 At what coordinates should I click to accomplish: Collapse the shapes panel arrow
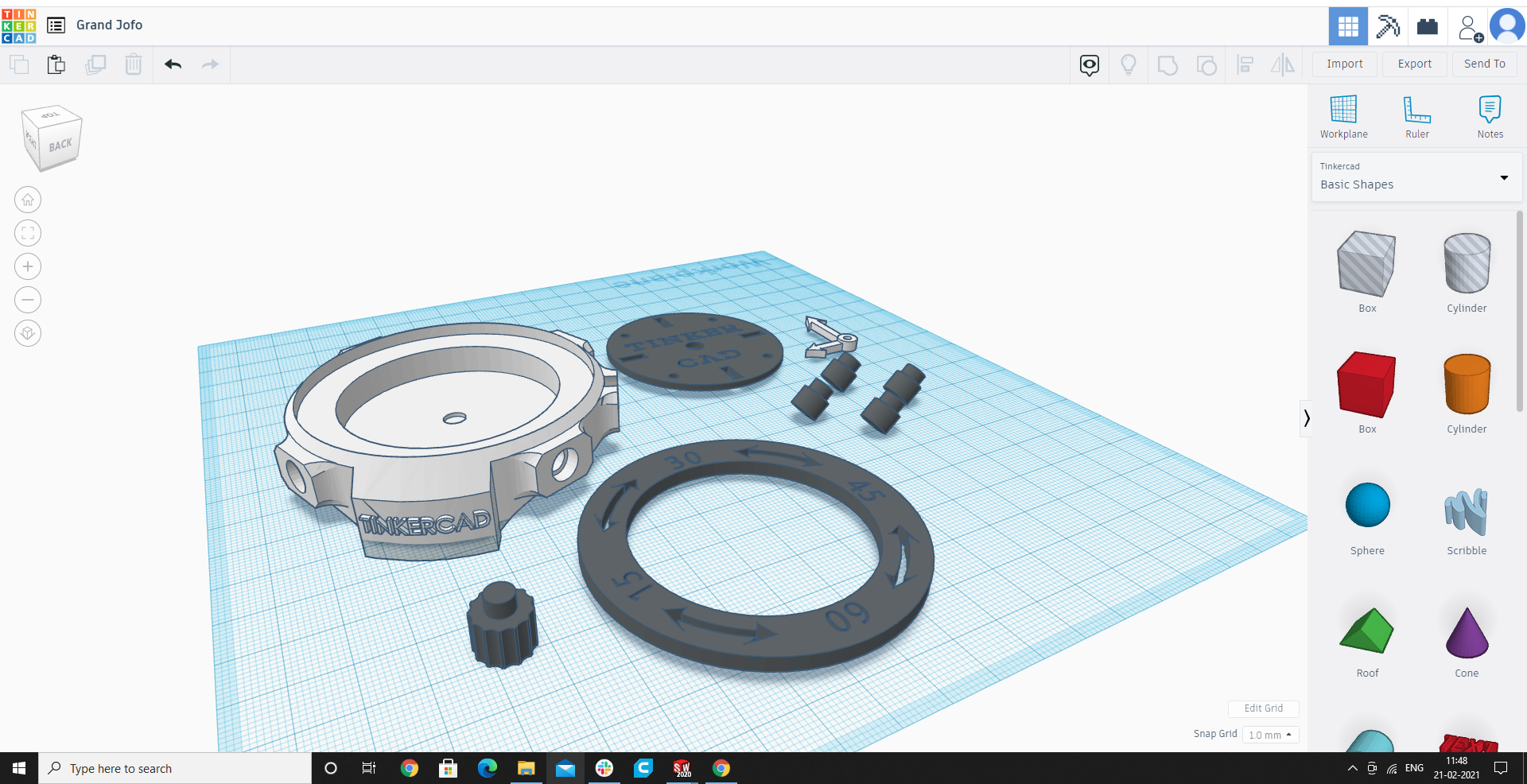coord(1306,417)
